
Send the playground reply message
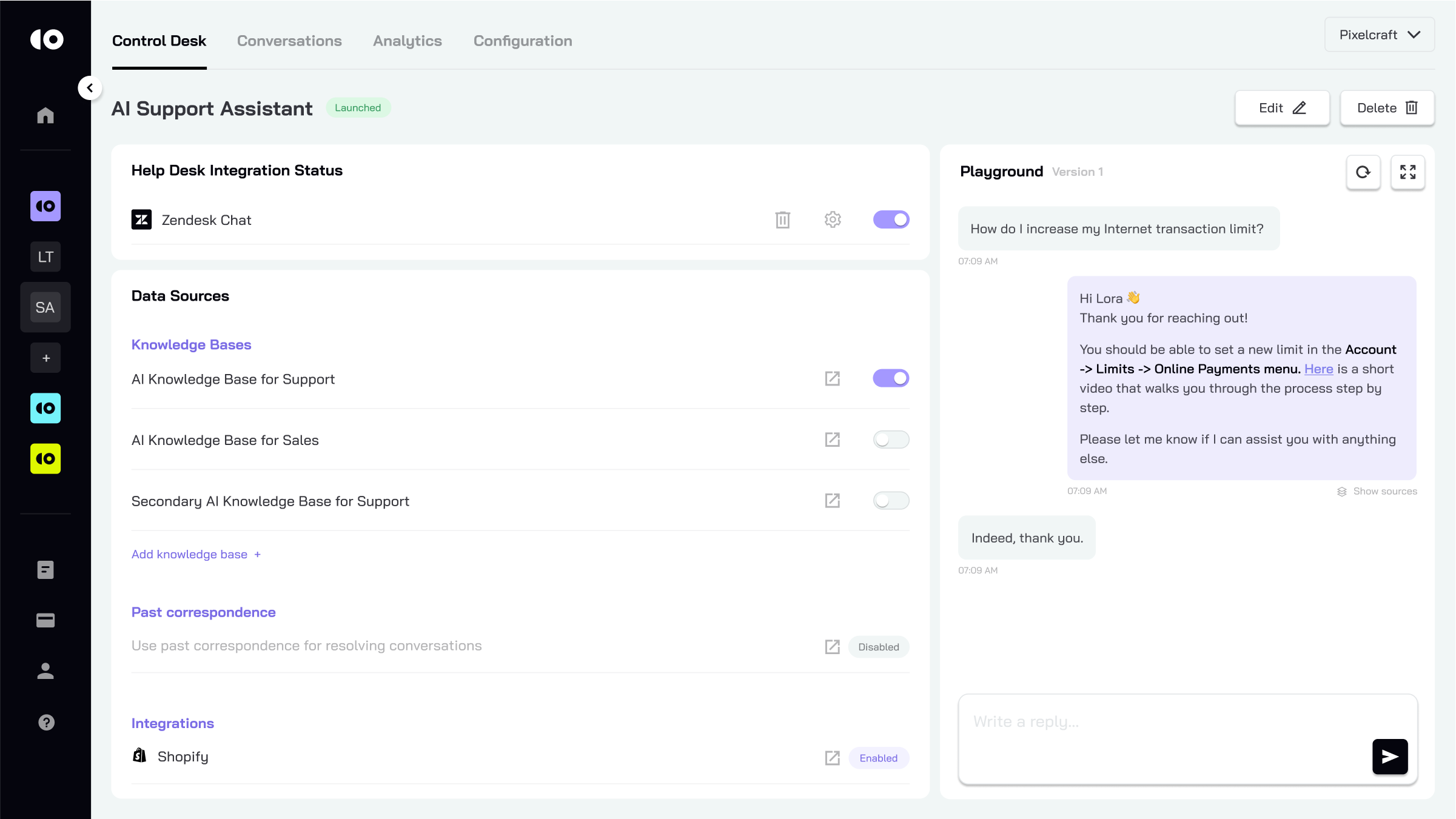click(x=1389, y=756)
